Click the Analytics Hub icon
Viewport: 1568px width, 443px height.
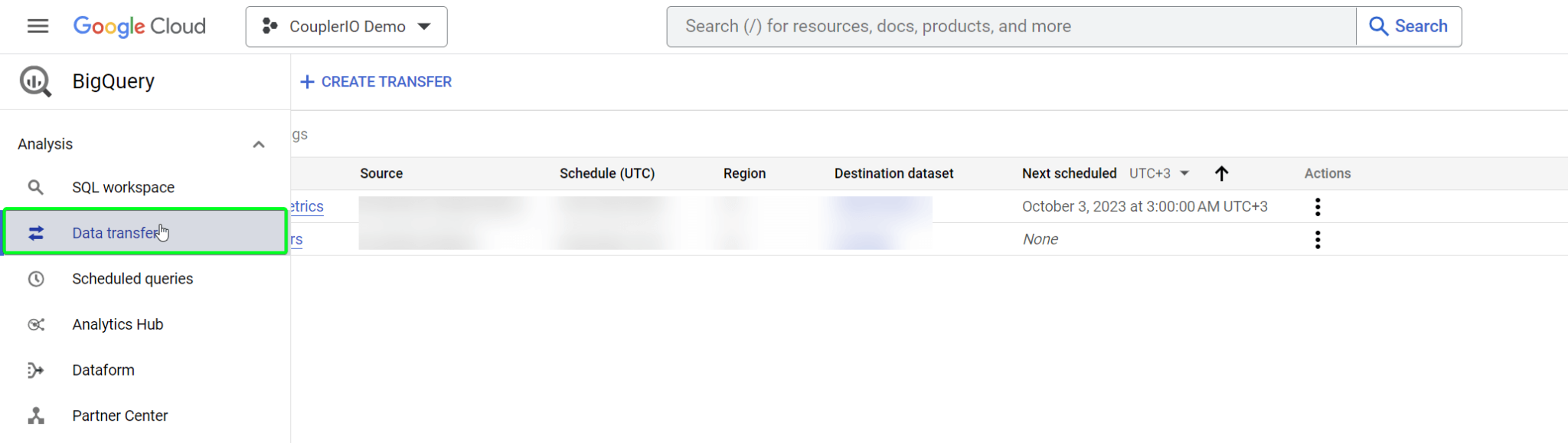[35, 324]
